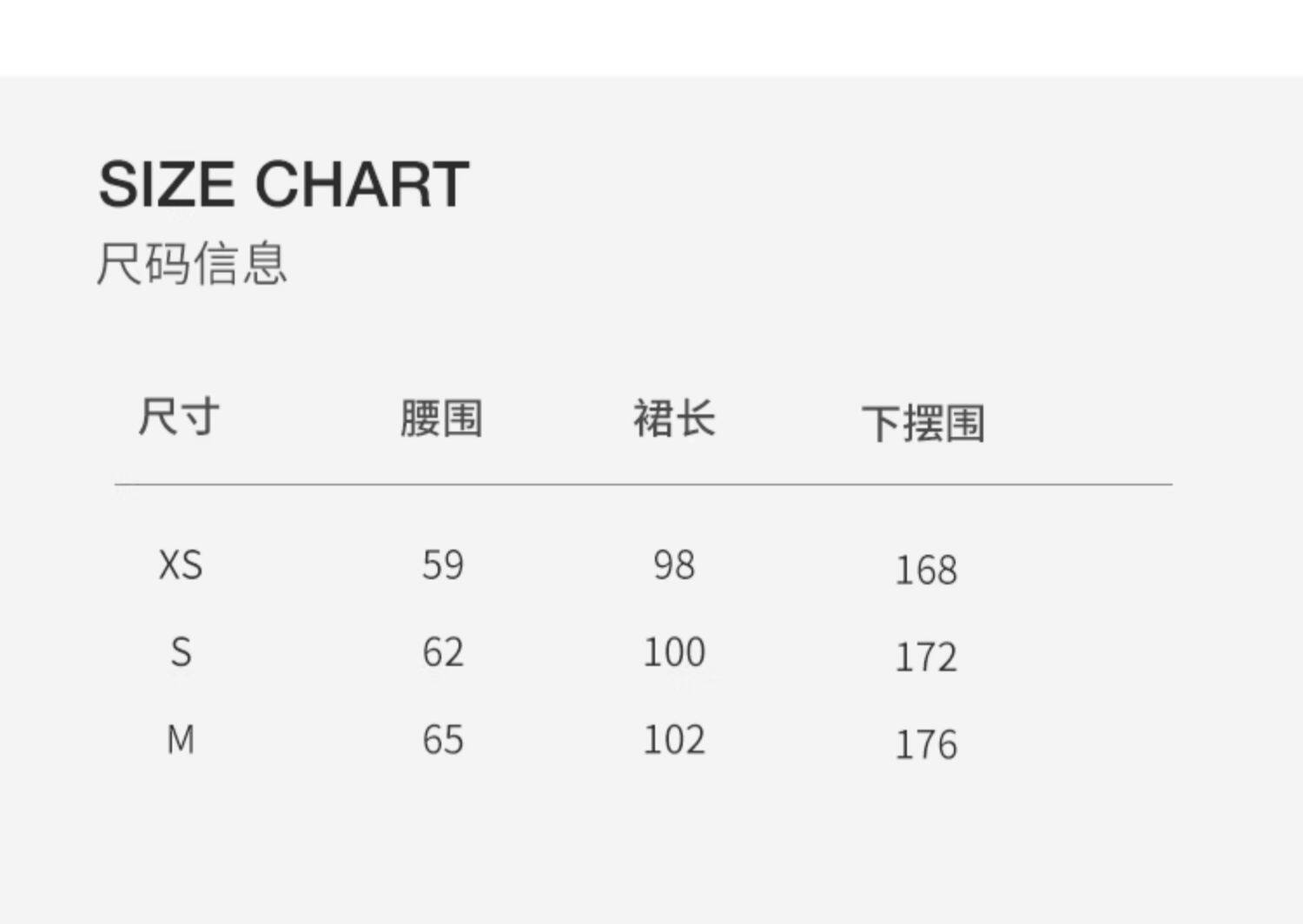Select skirt length value 100
The height and width of the screenshot is (924, 1303).
(x=674, y=652)
